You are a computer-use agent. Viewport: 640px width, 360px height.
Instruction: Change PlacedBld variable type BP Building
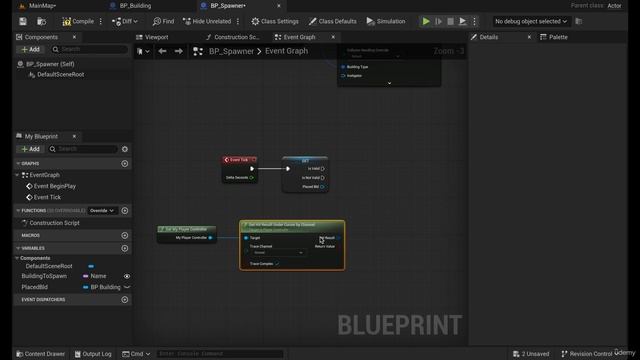(102, 287)
